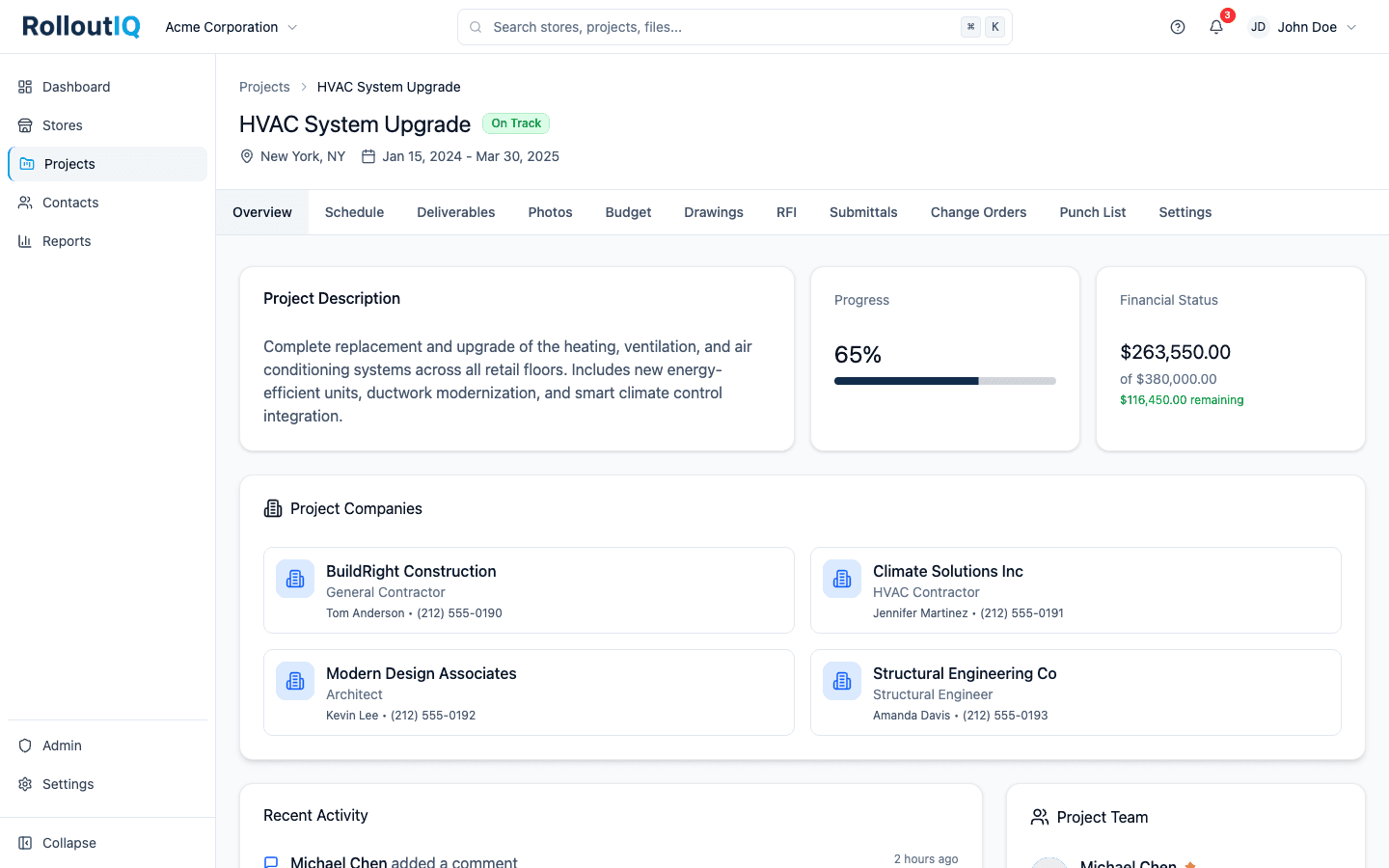Click the search magnifier in the search bar
The height and width of the screenshot is (868, 1389).
point(476,27)
